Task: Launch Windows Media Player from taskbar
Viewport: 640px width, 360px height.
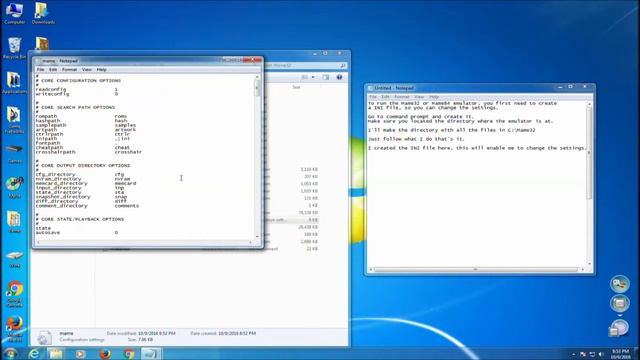Action: pos(80,354)
